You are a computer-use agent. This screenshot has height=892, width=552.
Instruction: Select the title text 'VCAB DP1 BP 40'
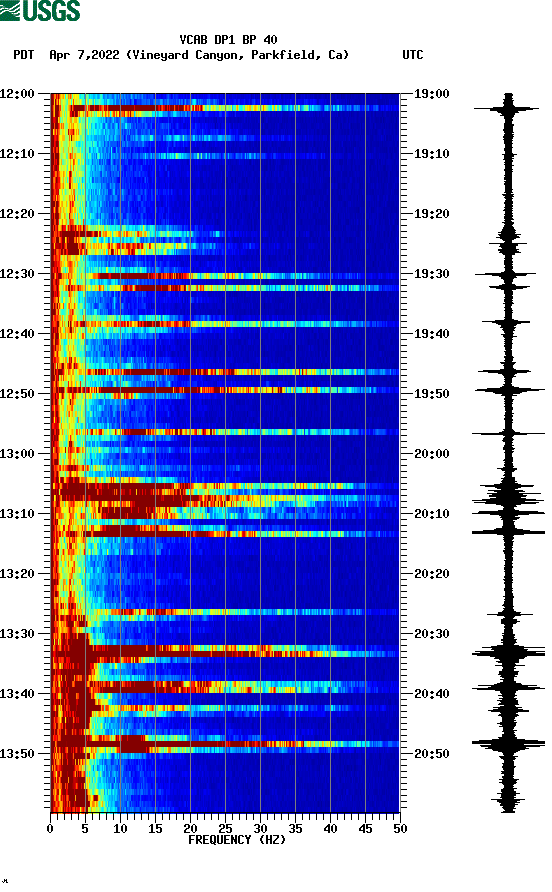(228, 40)
